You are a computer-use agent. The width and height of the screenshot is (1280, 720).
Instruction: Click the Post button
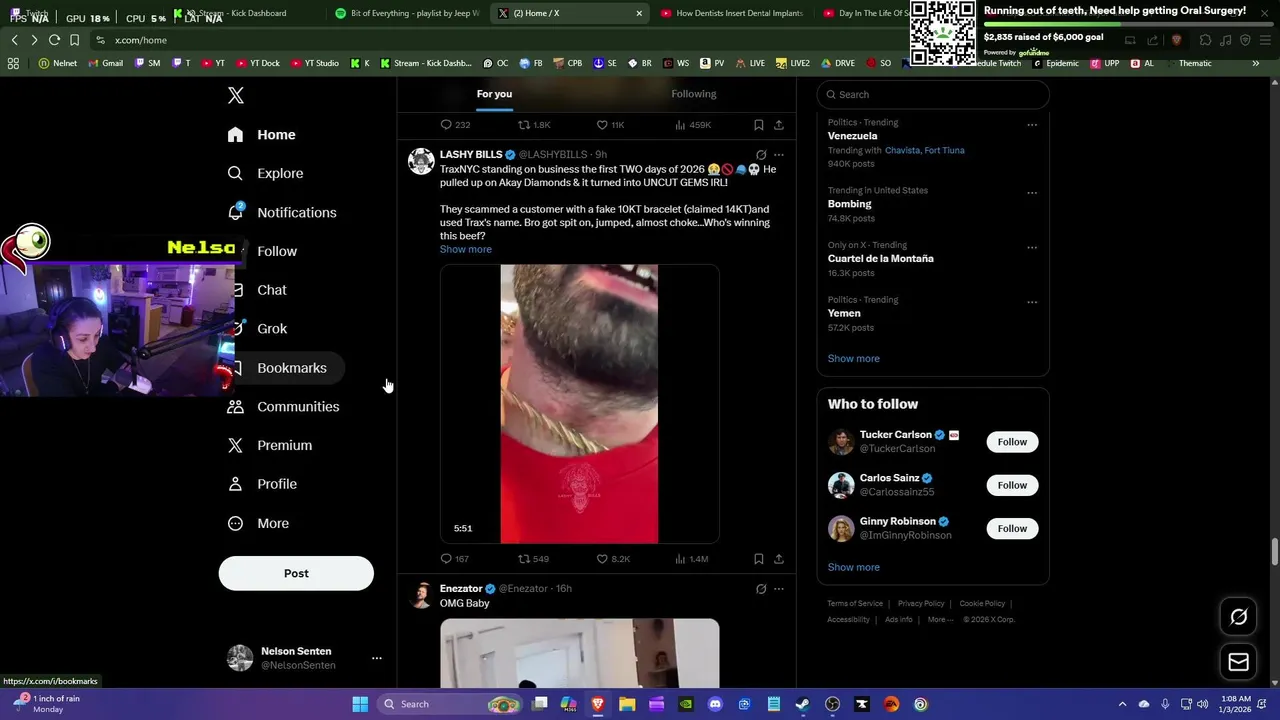point(296,573)
